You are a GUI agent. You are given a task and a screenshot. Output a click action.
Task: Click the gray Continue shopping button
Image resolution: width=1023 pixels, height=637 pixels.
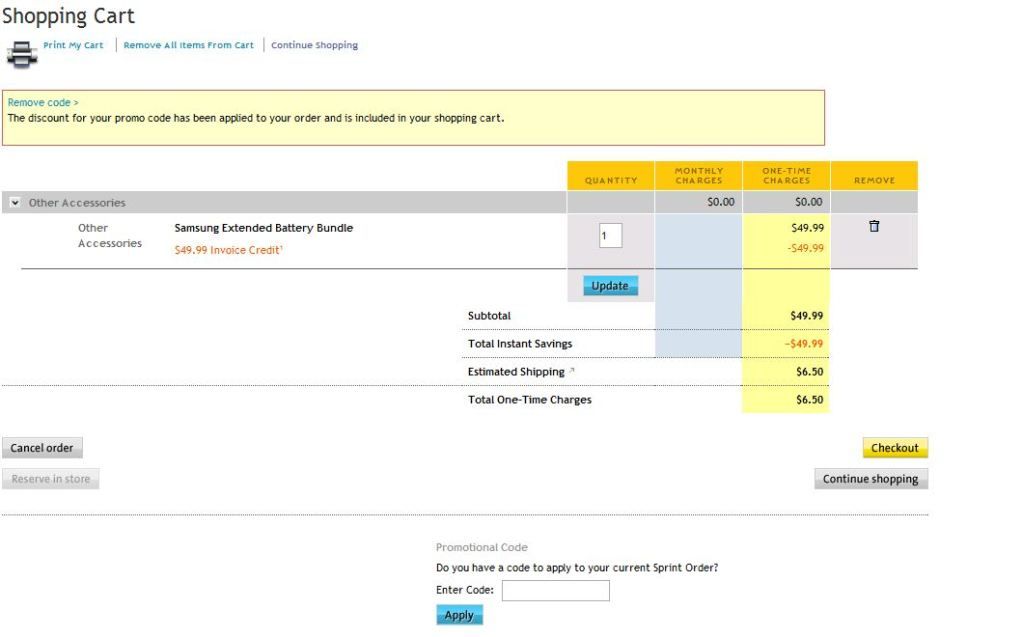[870, 478]
